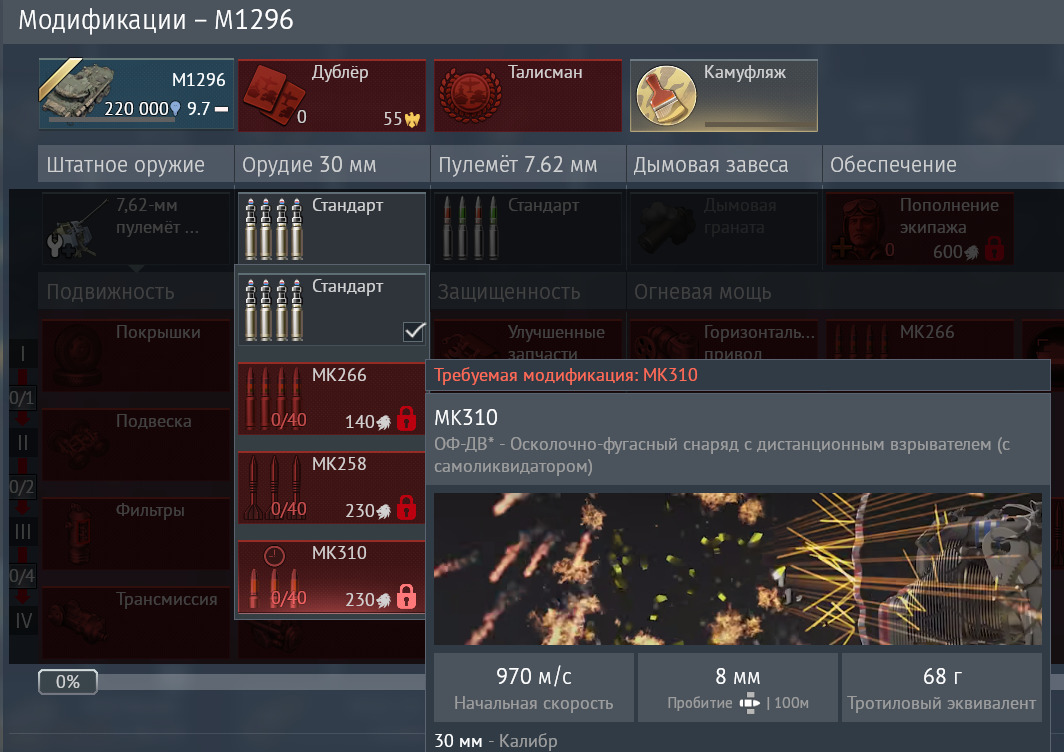
Task: Toggle the checked Стандарт ammo checkbox
Action: point(414,332)
